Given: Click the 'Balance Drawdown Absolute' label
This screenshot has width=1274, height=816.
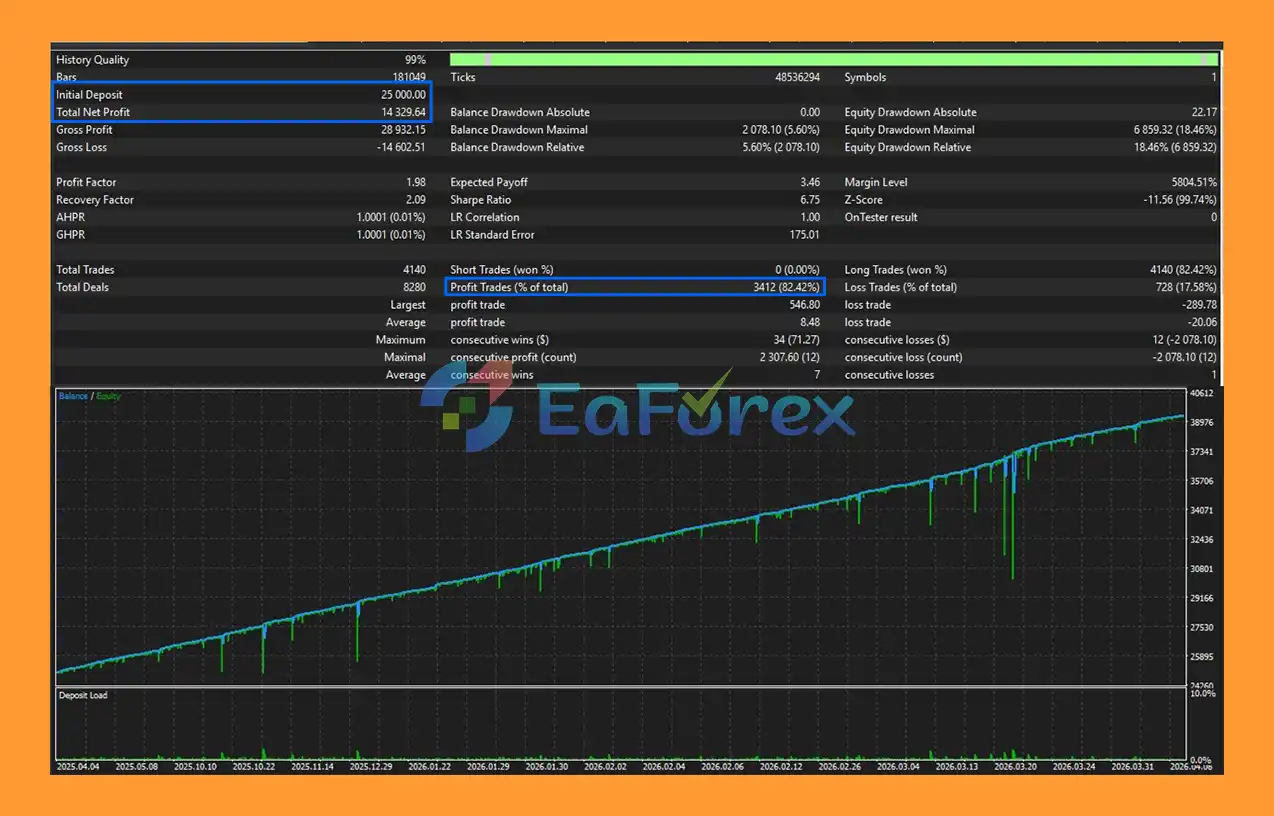Looking at the screenshot, I should [520, 112].
